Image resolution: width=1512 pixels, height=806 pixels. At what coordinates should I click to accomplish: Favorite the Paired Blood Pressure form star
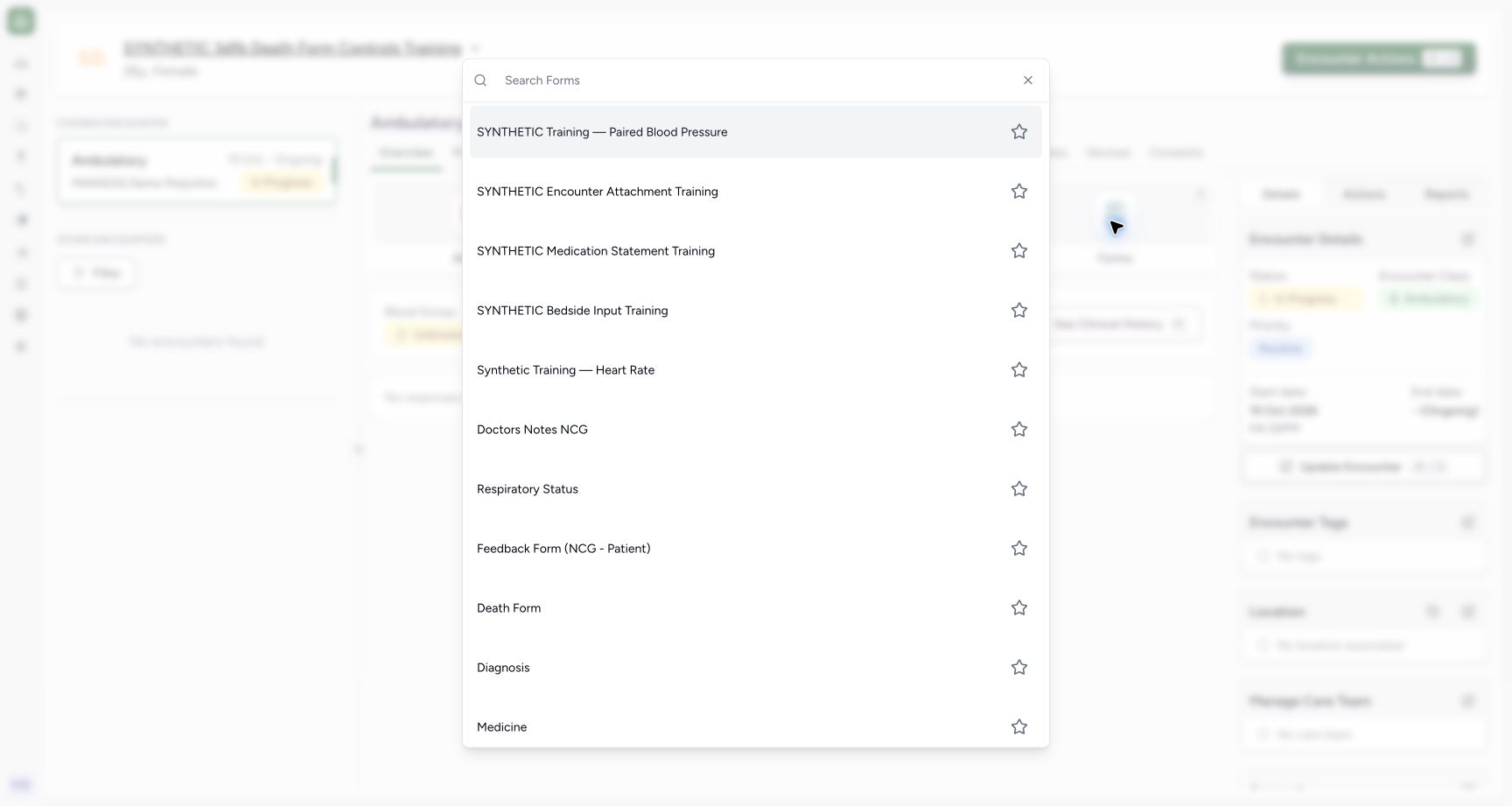(x=1019, y=132)
